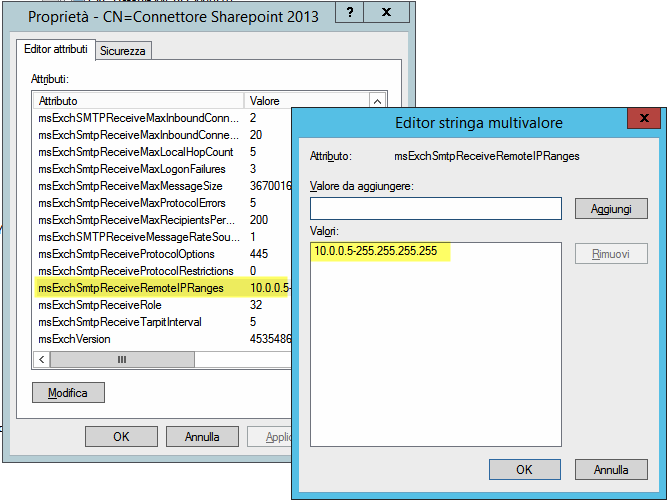Click Annulla in the Proprietà window
The width and height of the screenshot is (667, 500).
pos(202,437)
